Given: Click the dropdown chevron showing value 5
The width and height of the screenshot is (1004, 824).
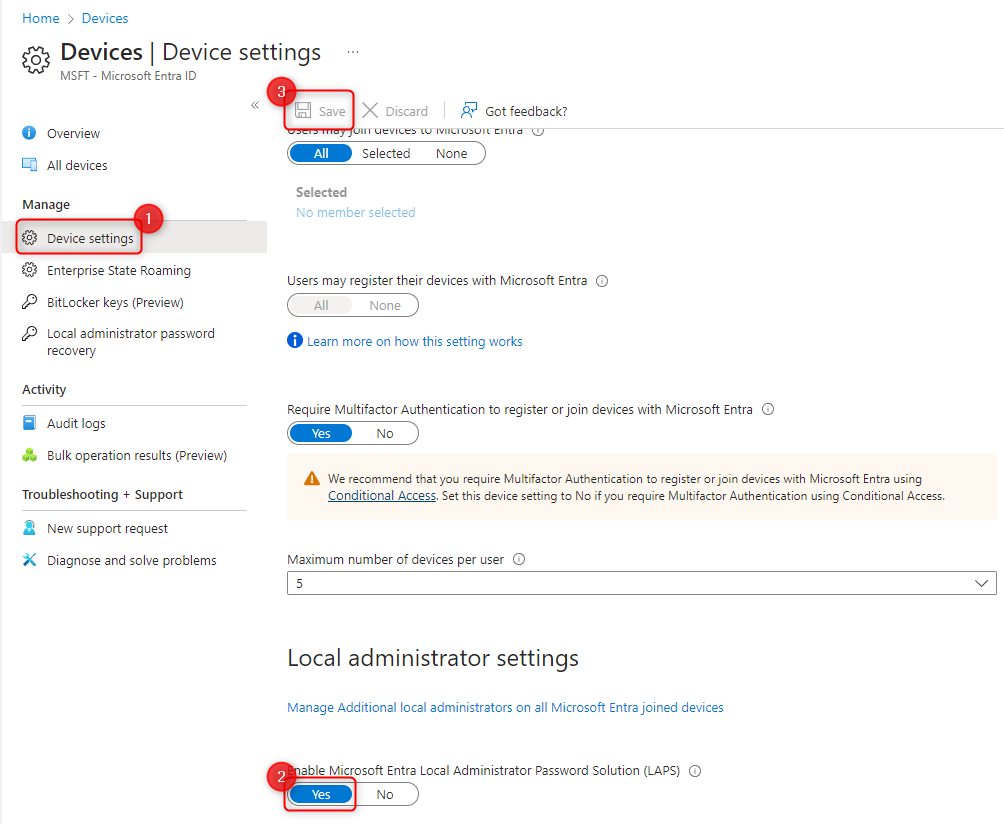Looking at the screenshot, I should click(x=981, y=583).
